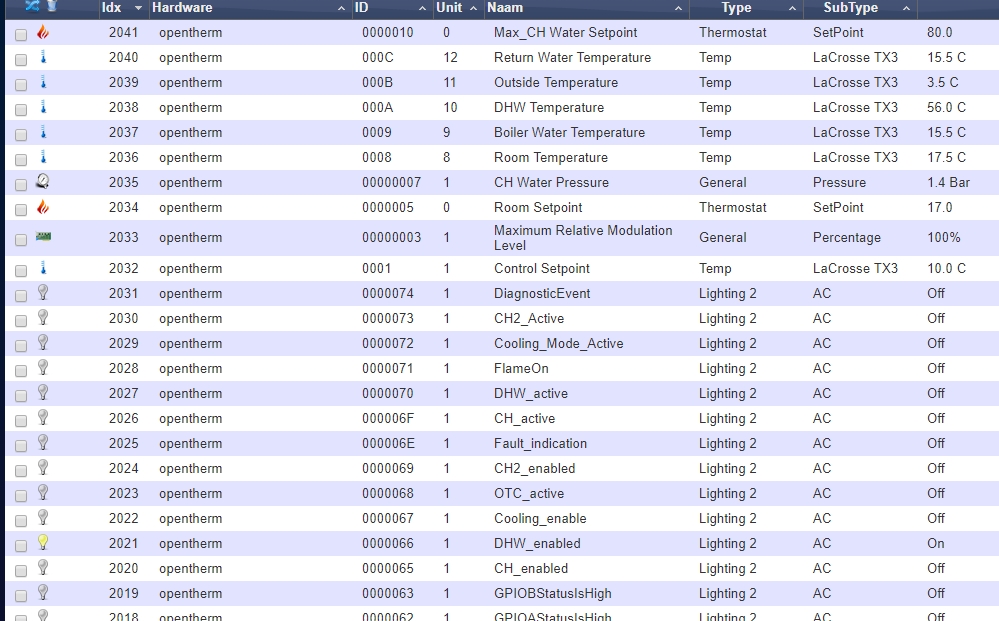Sort devices by Hardware column header
This screenshot has width=999, height=621.
(x=182, y=8)
